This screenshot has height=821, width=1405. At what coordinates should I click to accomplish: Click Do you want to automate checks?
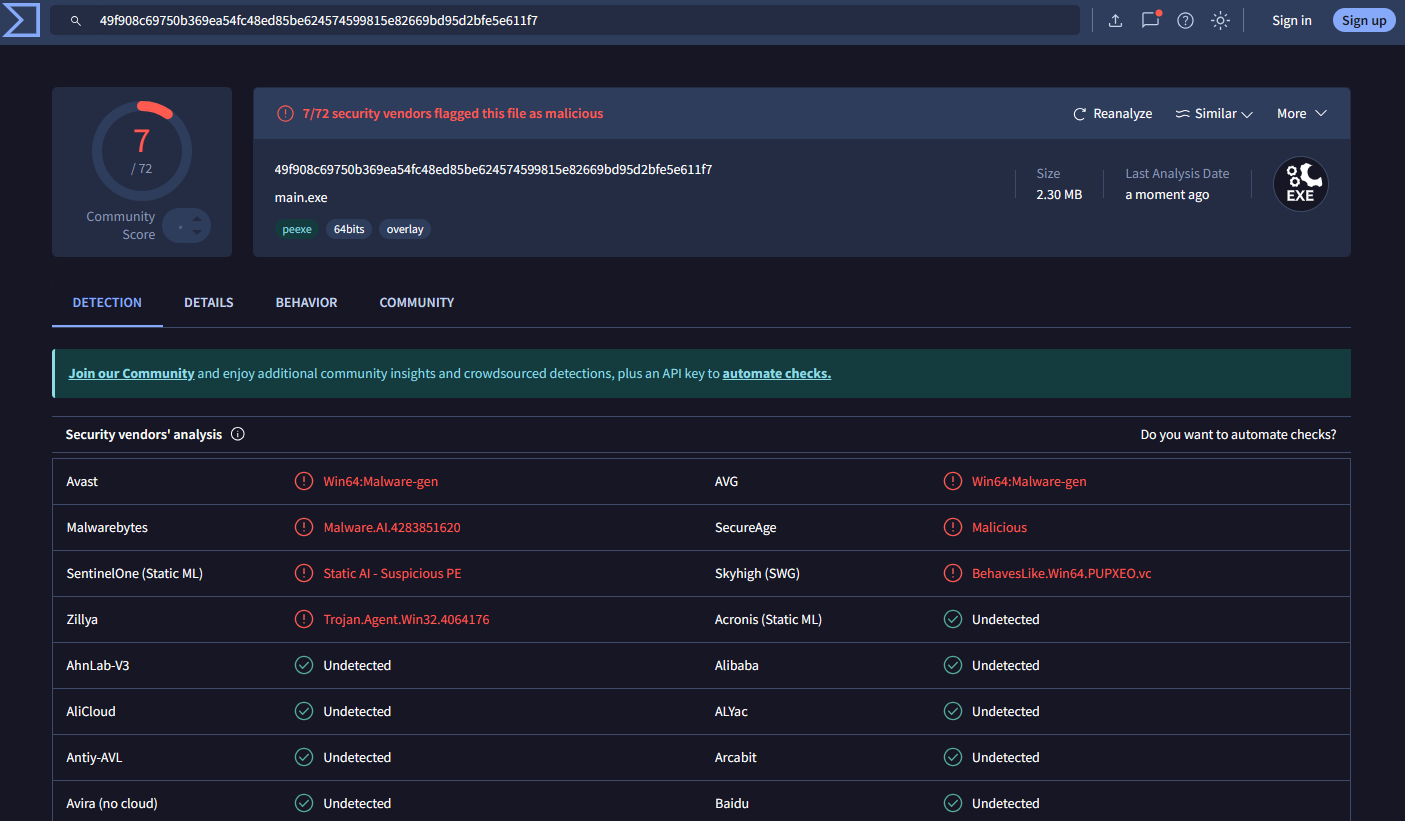[1238, 434]
